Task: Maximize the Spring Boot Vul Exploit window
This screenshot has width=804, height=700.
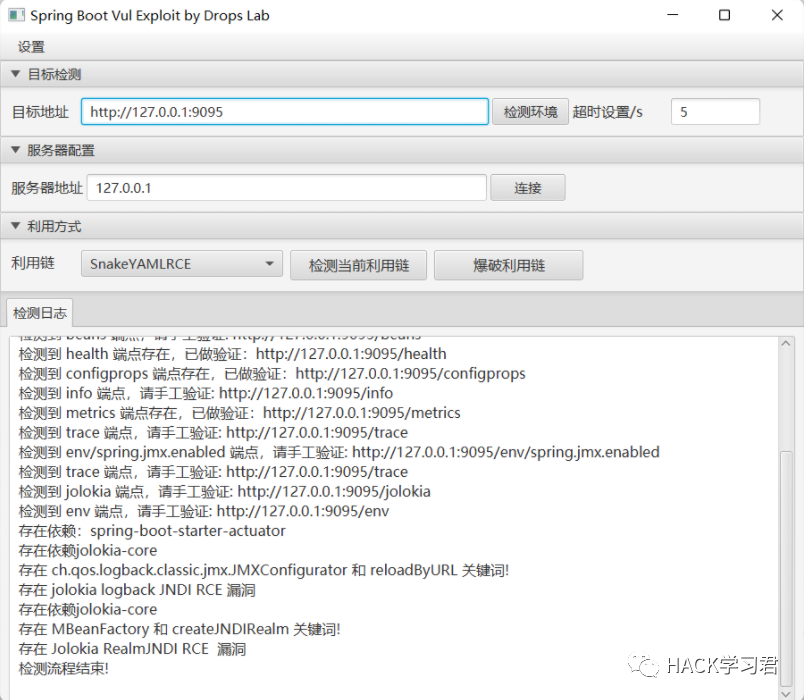Action: 725,15
